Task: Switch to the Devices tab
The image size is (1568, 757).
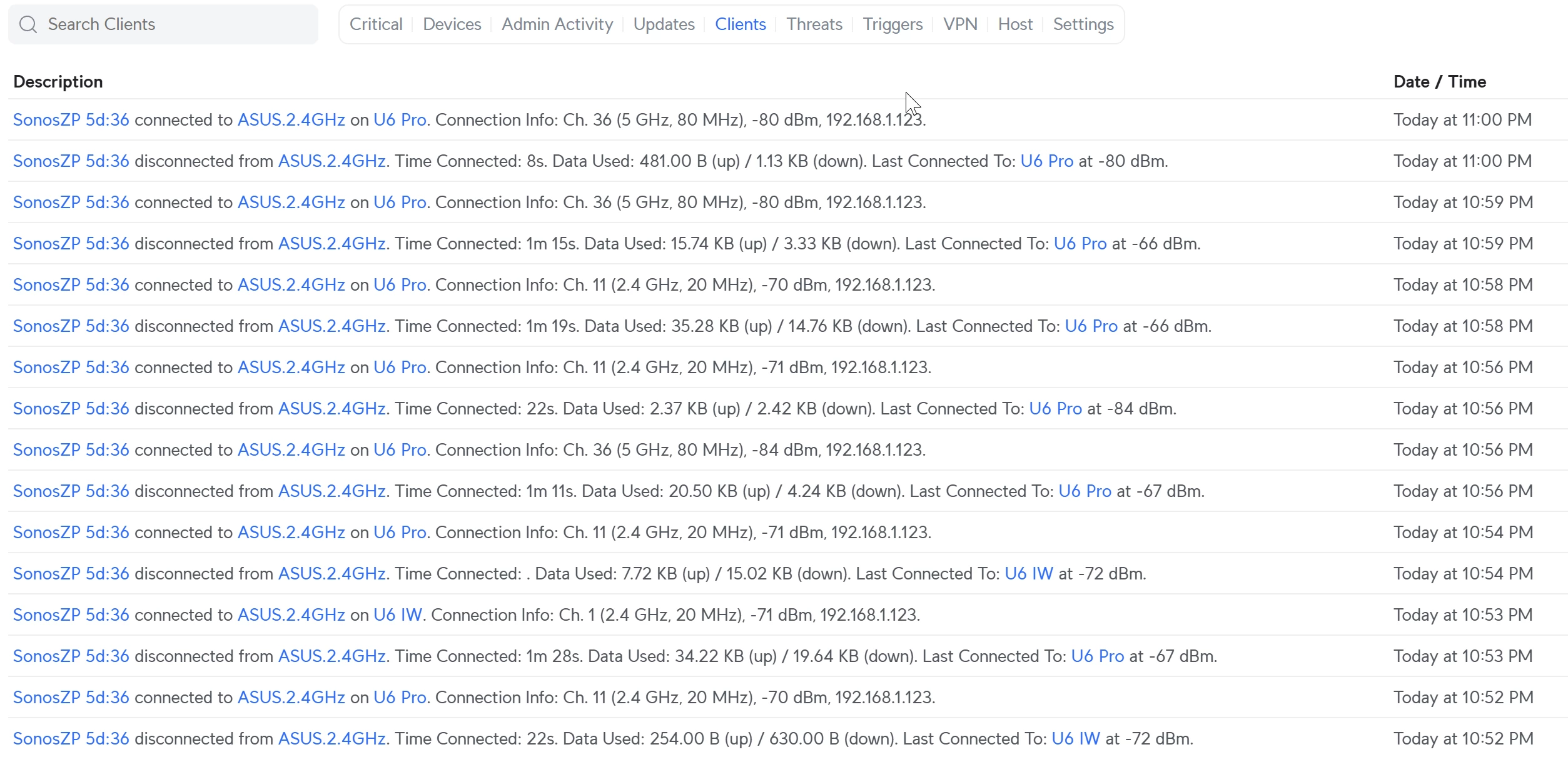Action: [x=452, y=24]
